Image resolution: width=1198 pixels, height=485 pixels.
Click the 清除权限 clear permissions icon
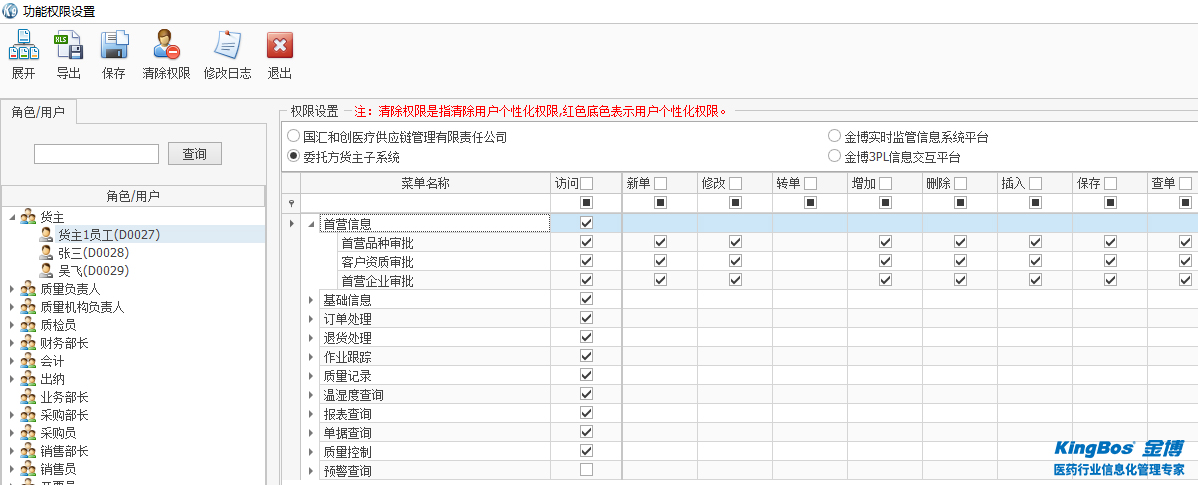tap(166, 46)
